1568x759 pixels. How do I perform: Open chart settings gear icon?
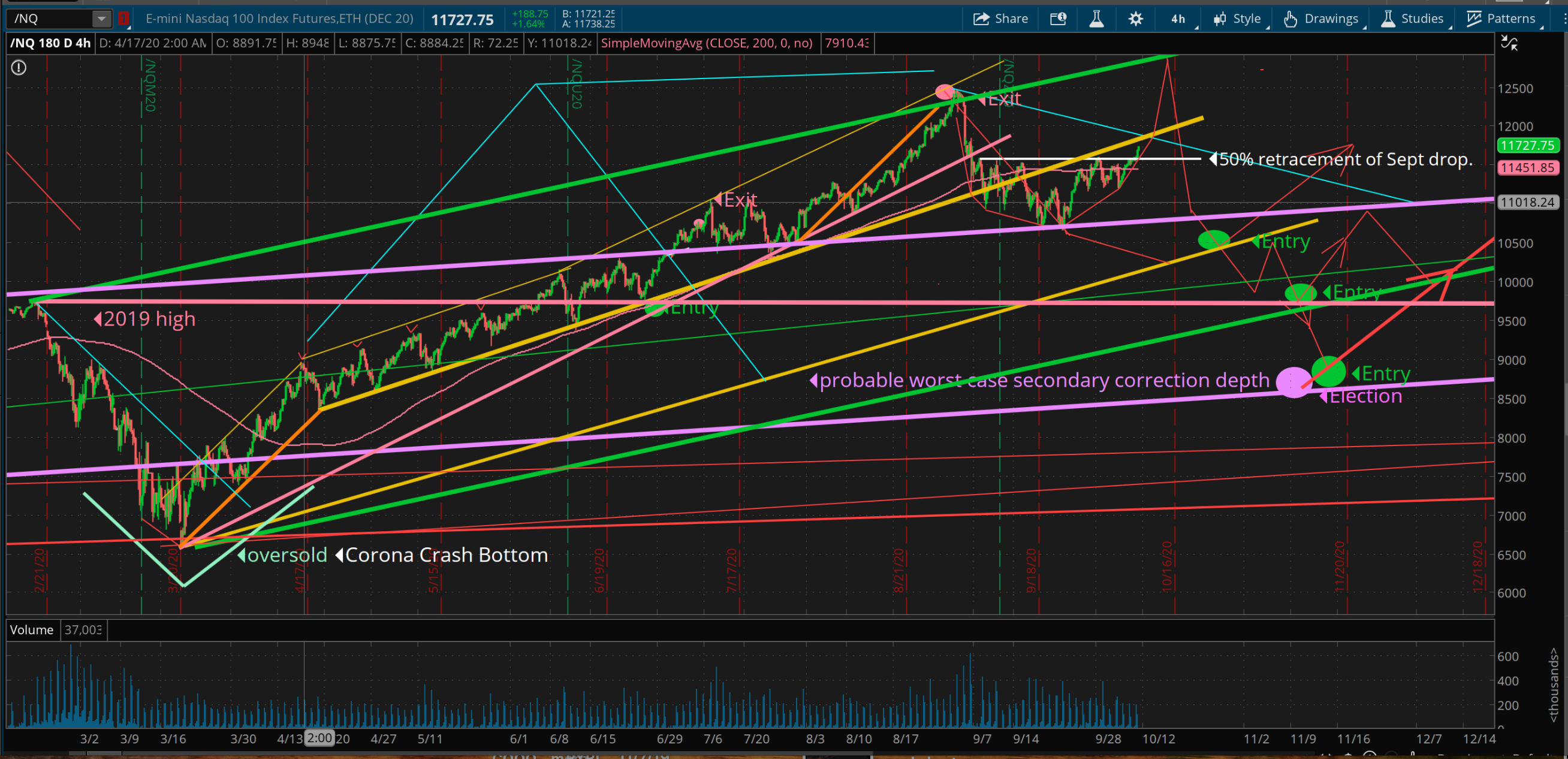coord(1135,19)
